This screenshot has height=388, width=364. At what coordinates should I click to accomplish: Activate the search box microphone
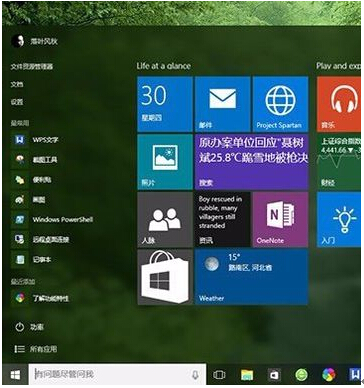195,375
